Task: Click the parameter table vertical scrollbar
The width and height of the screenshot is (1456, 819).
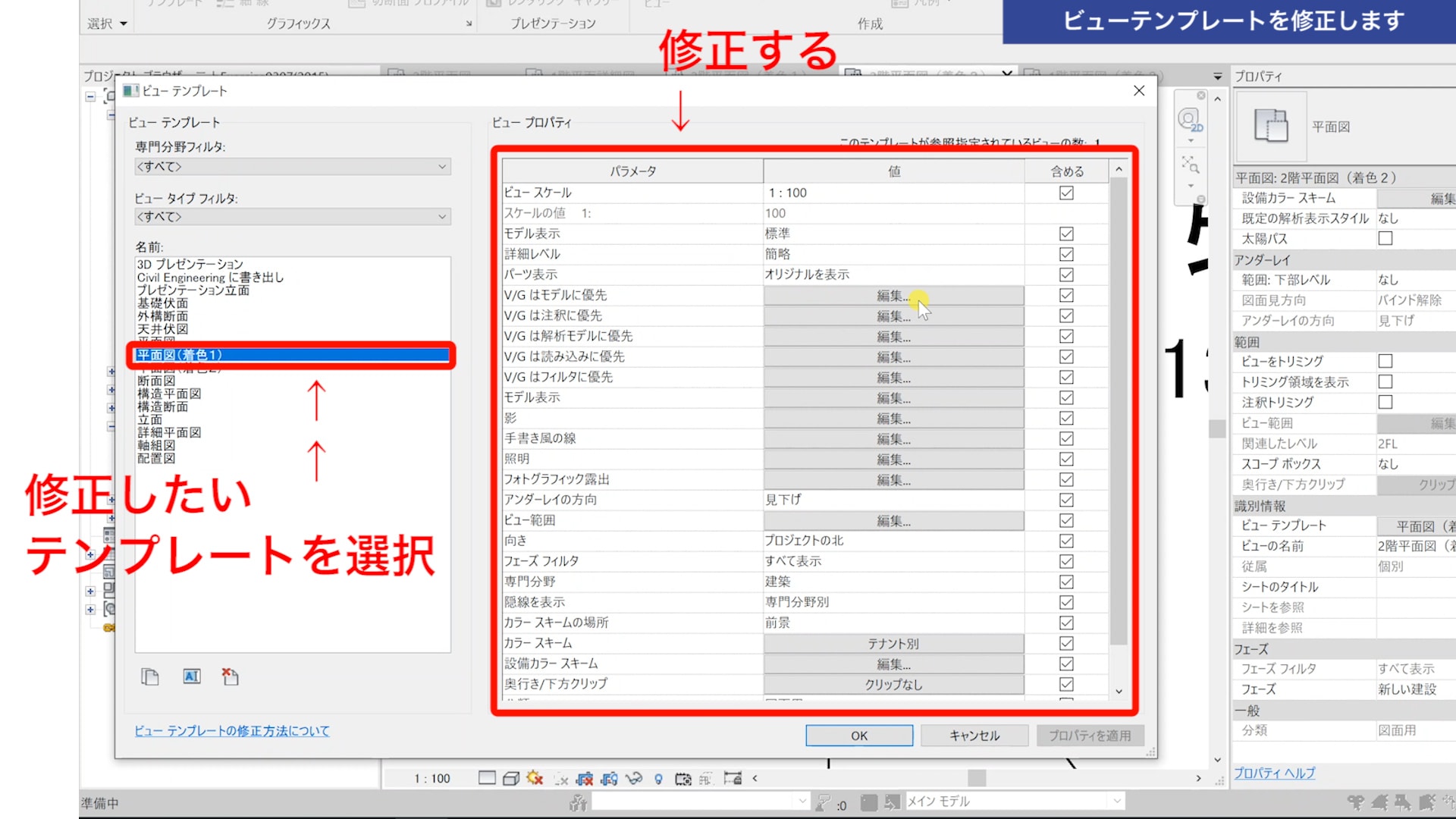Action: pos(1119,409)
